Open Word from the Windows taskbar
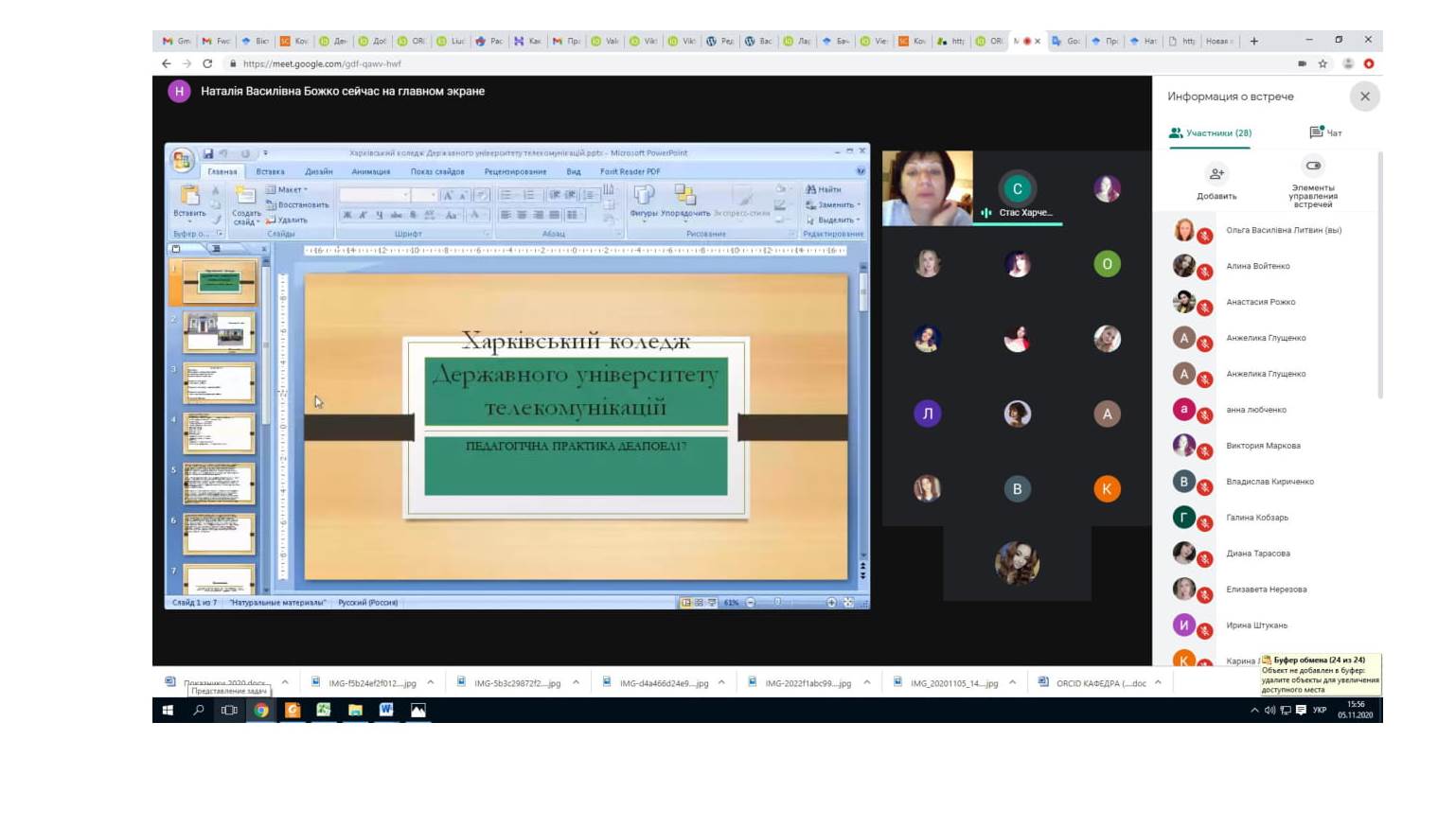Screen dimensions: 1456x828 coord(386,710)
